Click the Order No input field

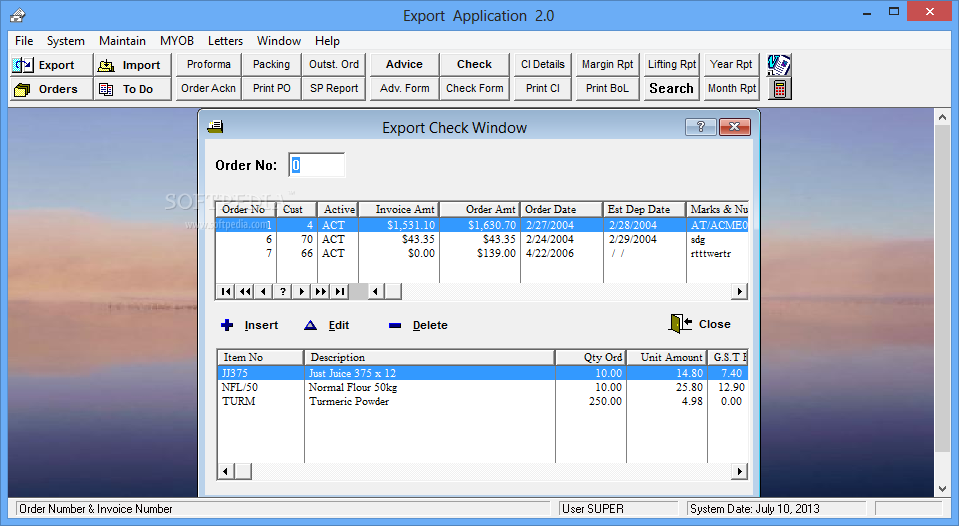pos(317,165)
